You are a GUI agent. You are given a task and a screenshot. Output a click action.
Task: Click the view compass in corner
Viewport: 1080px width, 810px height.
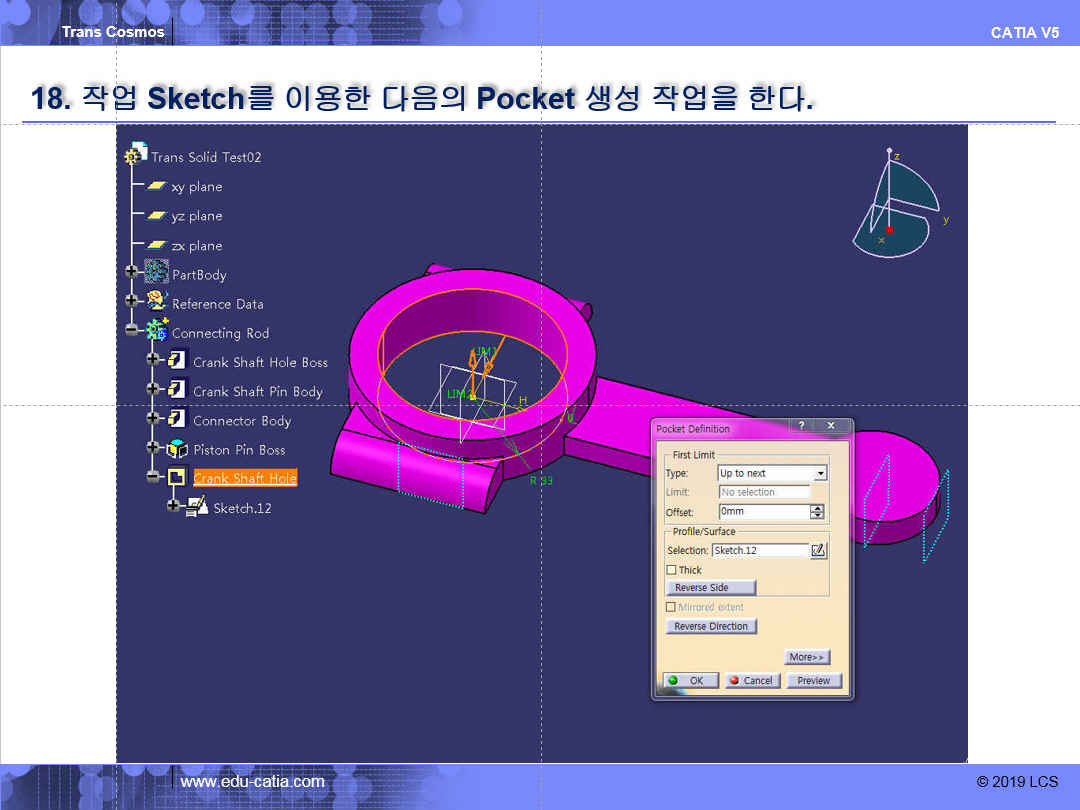(895, 205)
